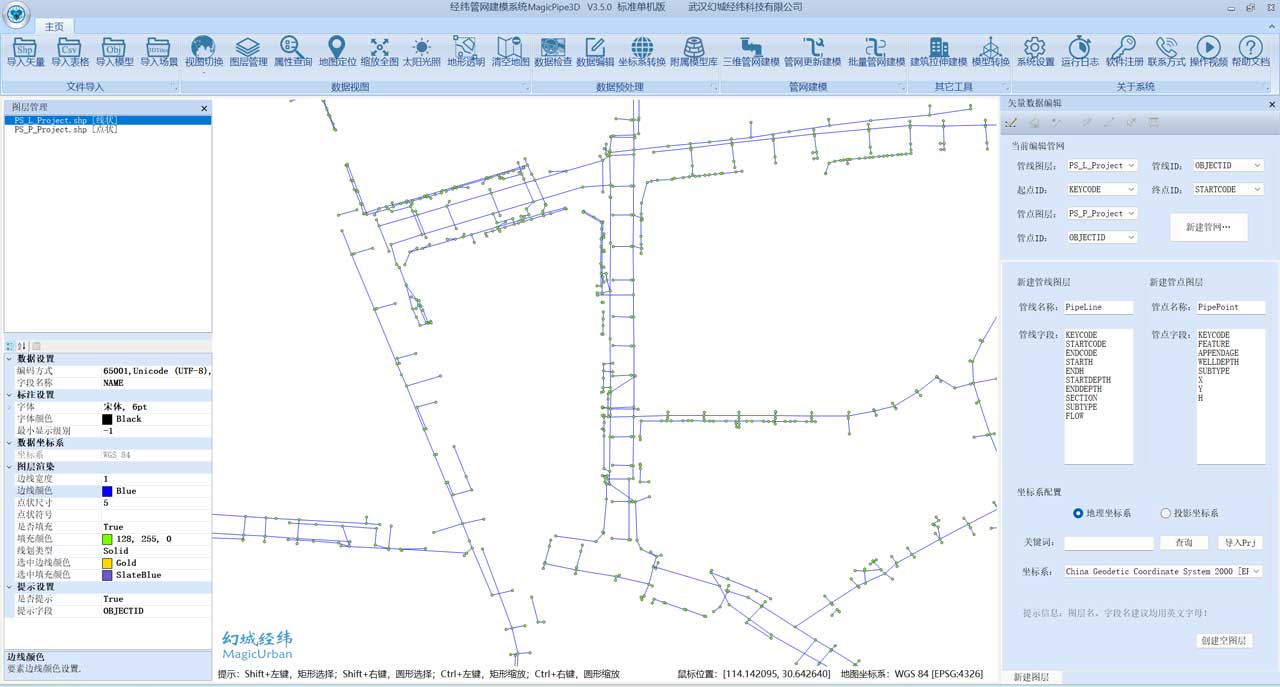Switch to the 主页 ribbon tab
Screen dimensions: 1280x687
(x=54, y=26)
